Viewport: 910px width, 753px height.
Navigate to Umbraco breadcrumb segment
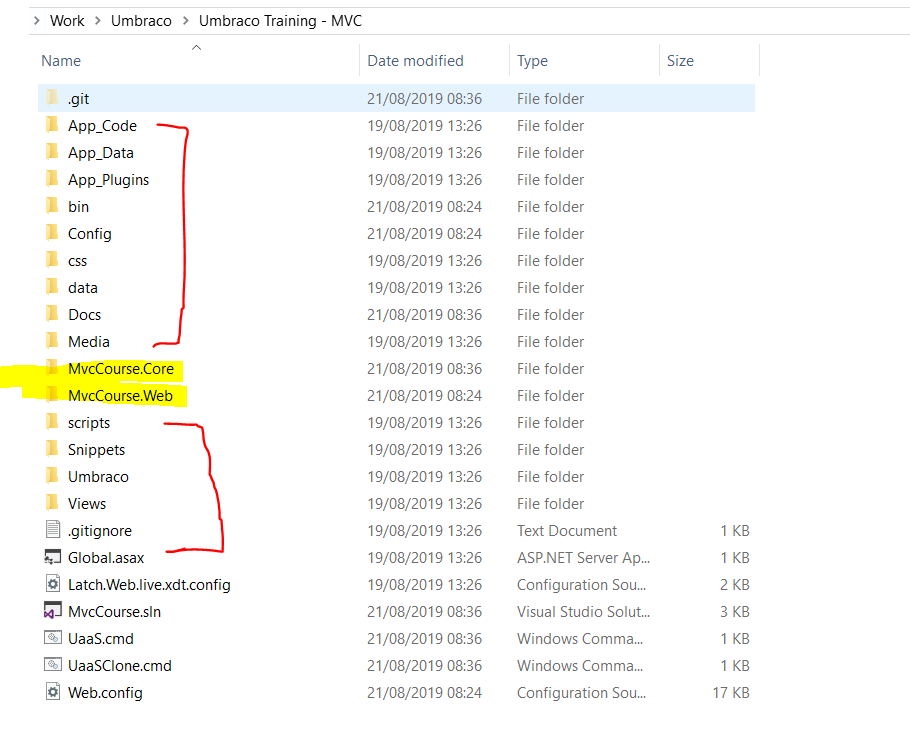(x=141, y=21)
